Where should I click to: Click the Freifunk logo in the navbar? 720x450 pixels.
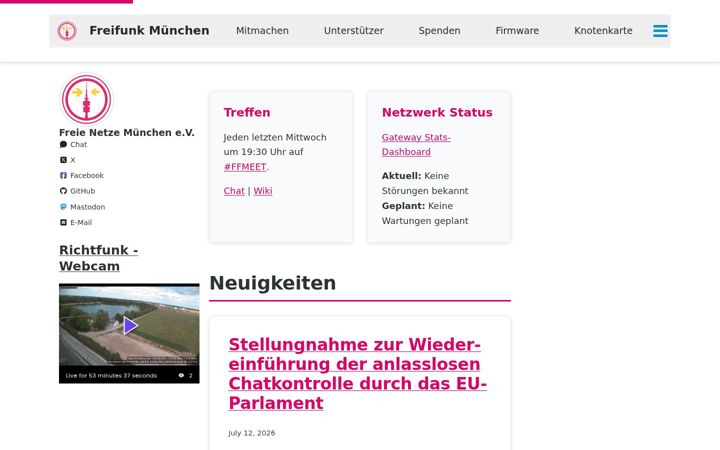pyautogui.click(x=67, y=31)
